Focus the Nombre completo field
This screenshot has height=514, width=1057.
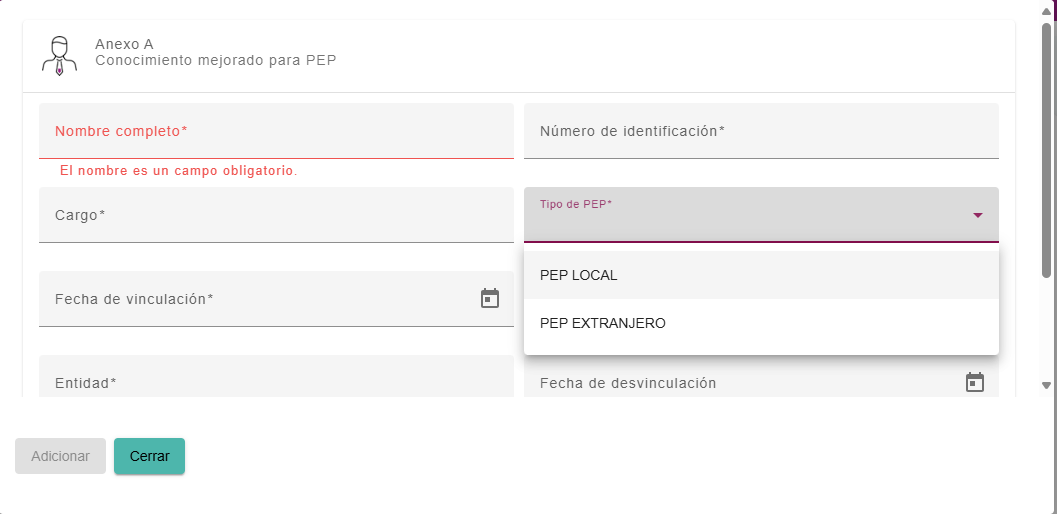coord(276,131)
